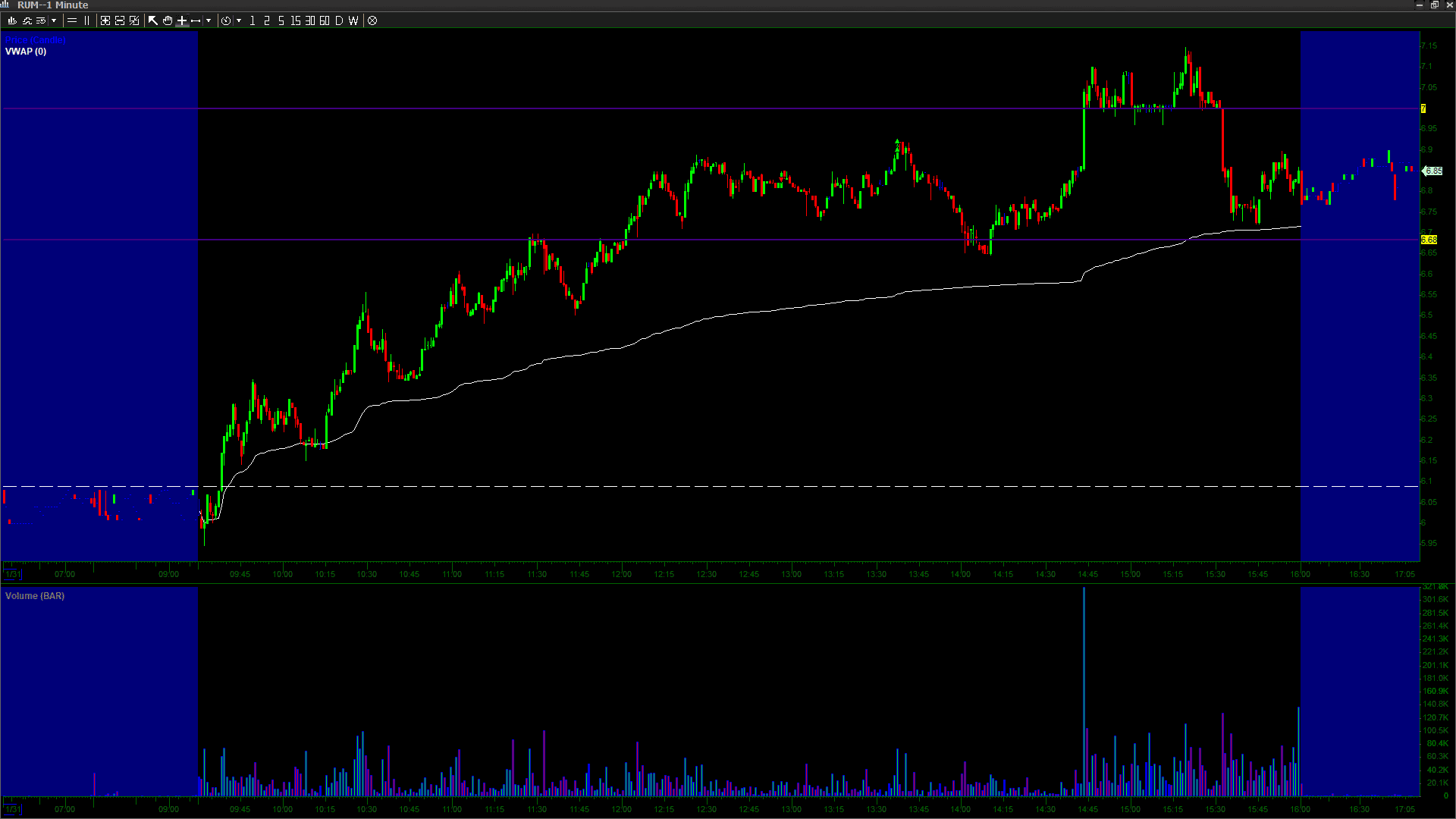Click the yellow 6.68 price level marker

(x=1429, y=240)
